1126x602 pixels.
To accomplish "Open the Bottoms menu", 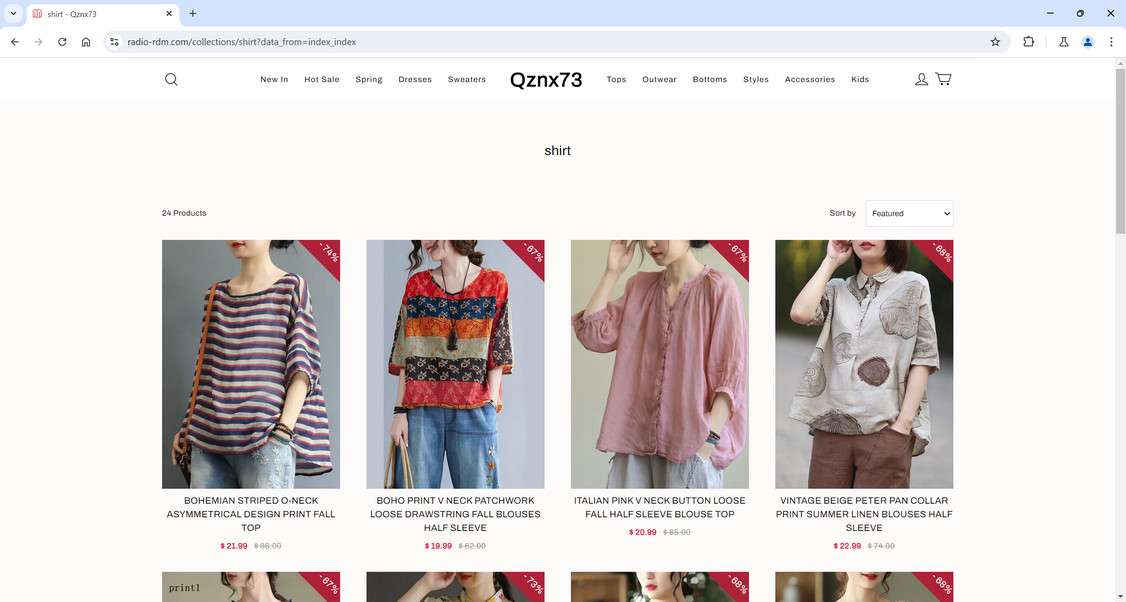I will [x=709, y=80].
